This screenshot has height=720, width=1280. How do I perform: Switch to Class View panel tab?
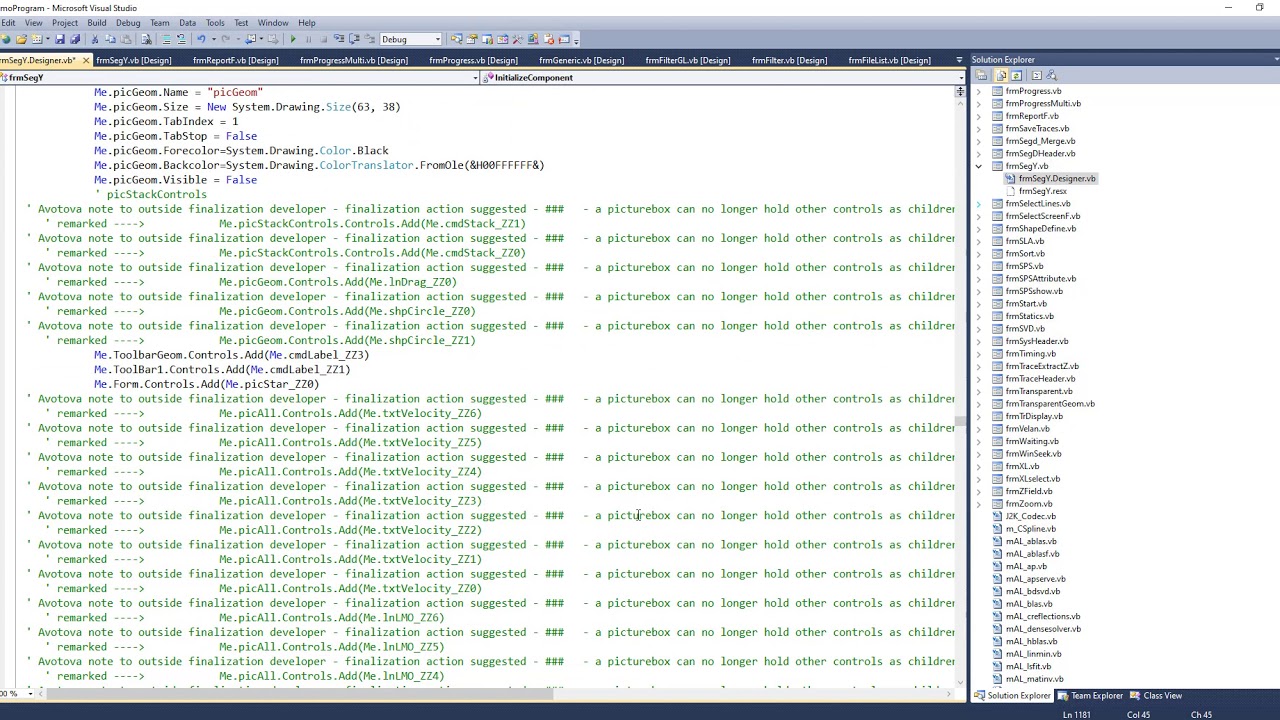pyautogui.click(x=1155, y=696)
